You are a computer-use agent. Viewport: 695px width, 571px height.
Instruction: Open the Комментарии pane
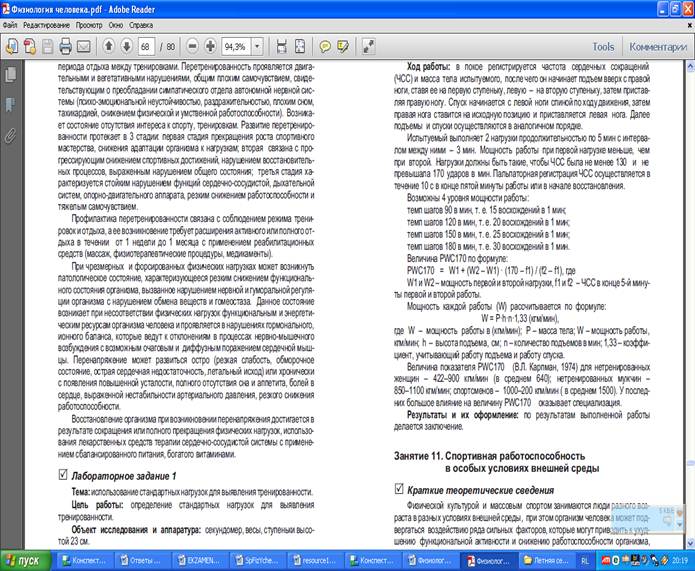point(658,47)
